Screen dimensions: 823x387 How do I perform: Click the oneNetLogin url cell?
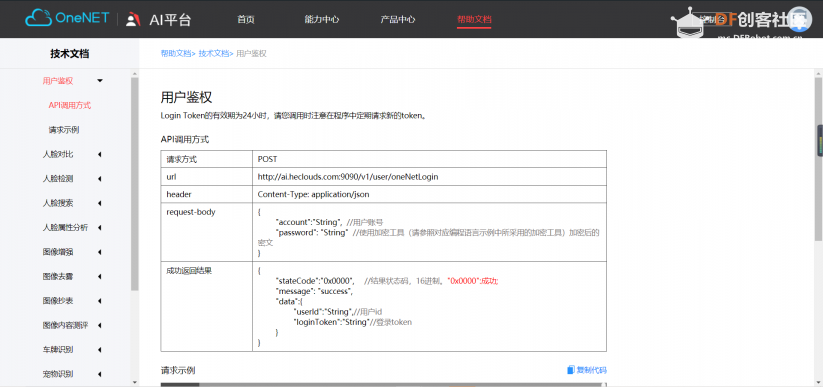[429, 177]
